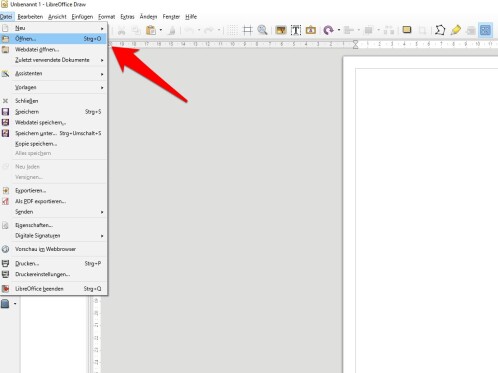Open the Fenster menu
498x373 pixels.
tap(171, 17)
